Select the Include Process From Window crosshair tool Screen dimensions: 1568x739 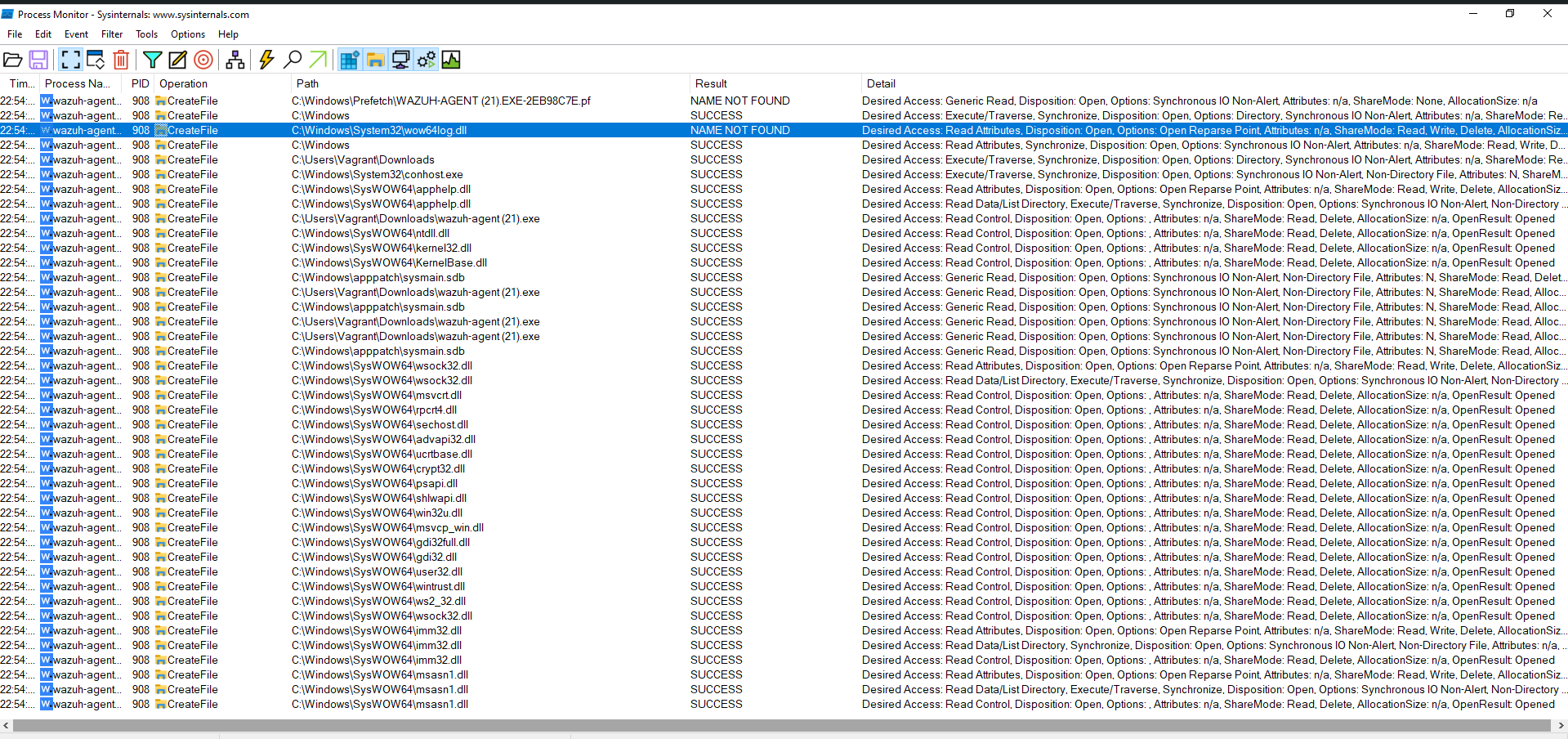click(203, 59)
